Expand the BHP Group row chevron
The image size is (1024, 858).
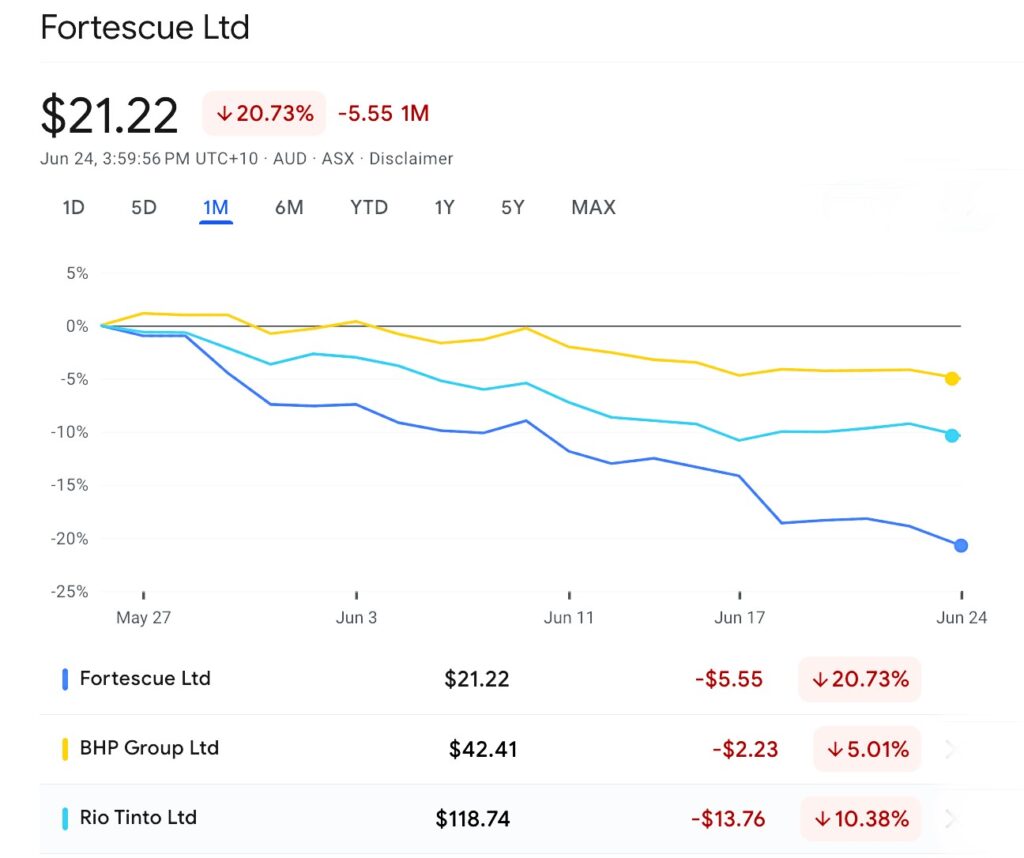[x=952, y=749]
